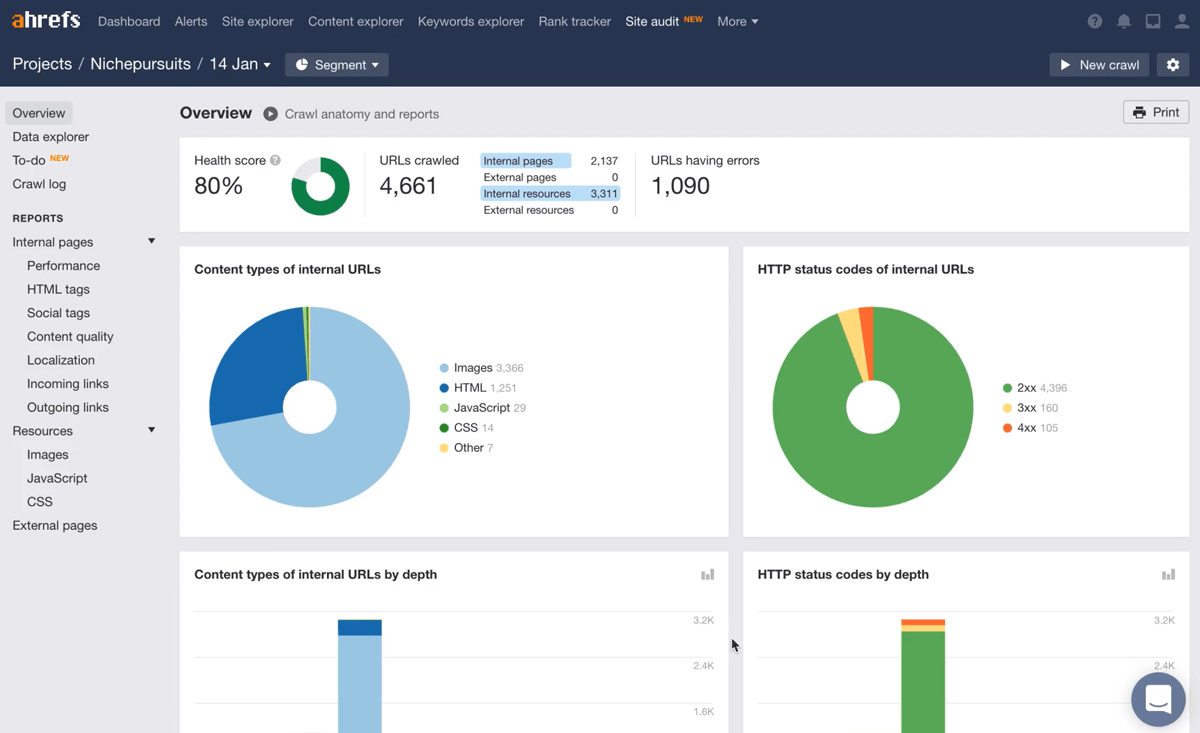Select 4xx 105 legend entry
The height and width of the screenshot is (733, 1200).
coord(1030,428)
